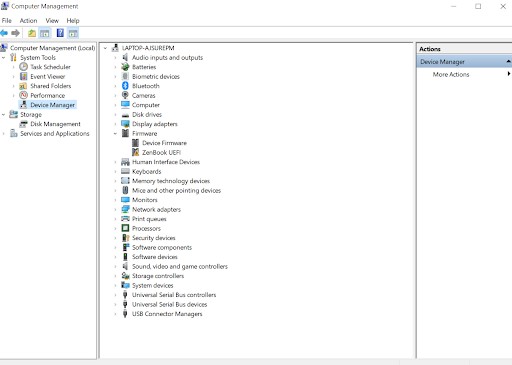Image resolution: width=512 pixels, height=365 pixels.
Task: Select Task Scheduler in console tree
Action: (50, 67)
